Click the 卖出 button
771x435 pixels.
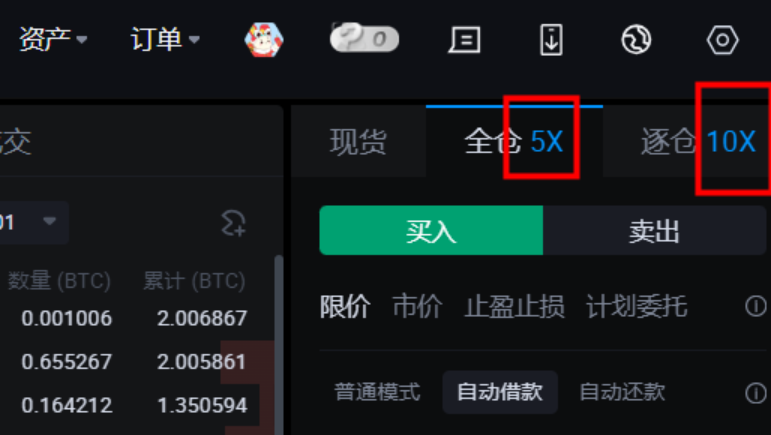654,231
